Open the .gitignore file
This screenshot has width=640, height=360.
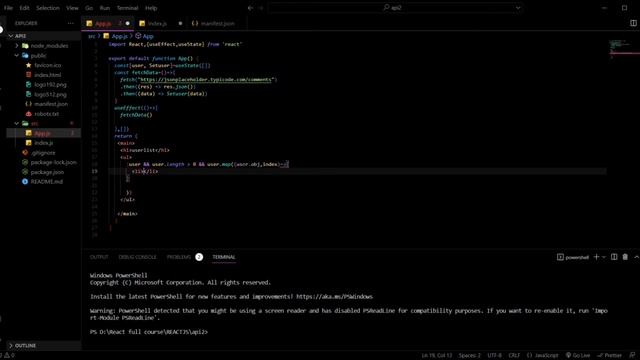tap(43, 153)
